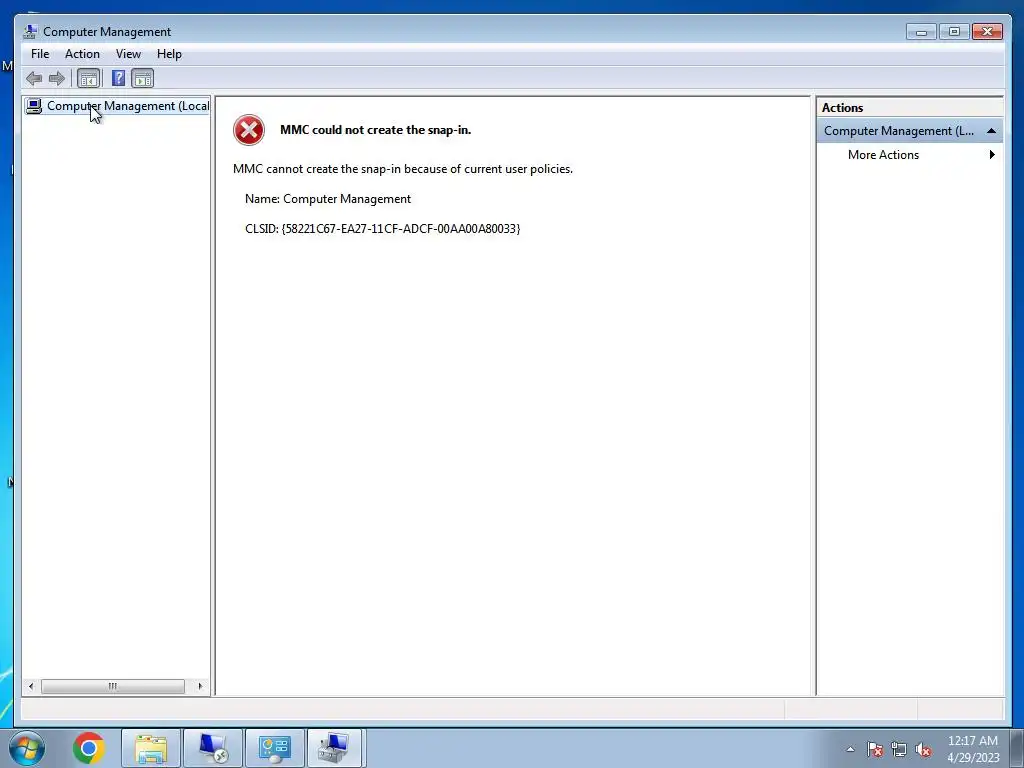Maximize the Computer Management window
This screenshot has width=1024, height=768.
click(x=954, y=32)
